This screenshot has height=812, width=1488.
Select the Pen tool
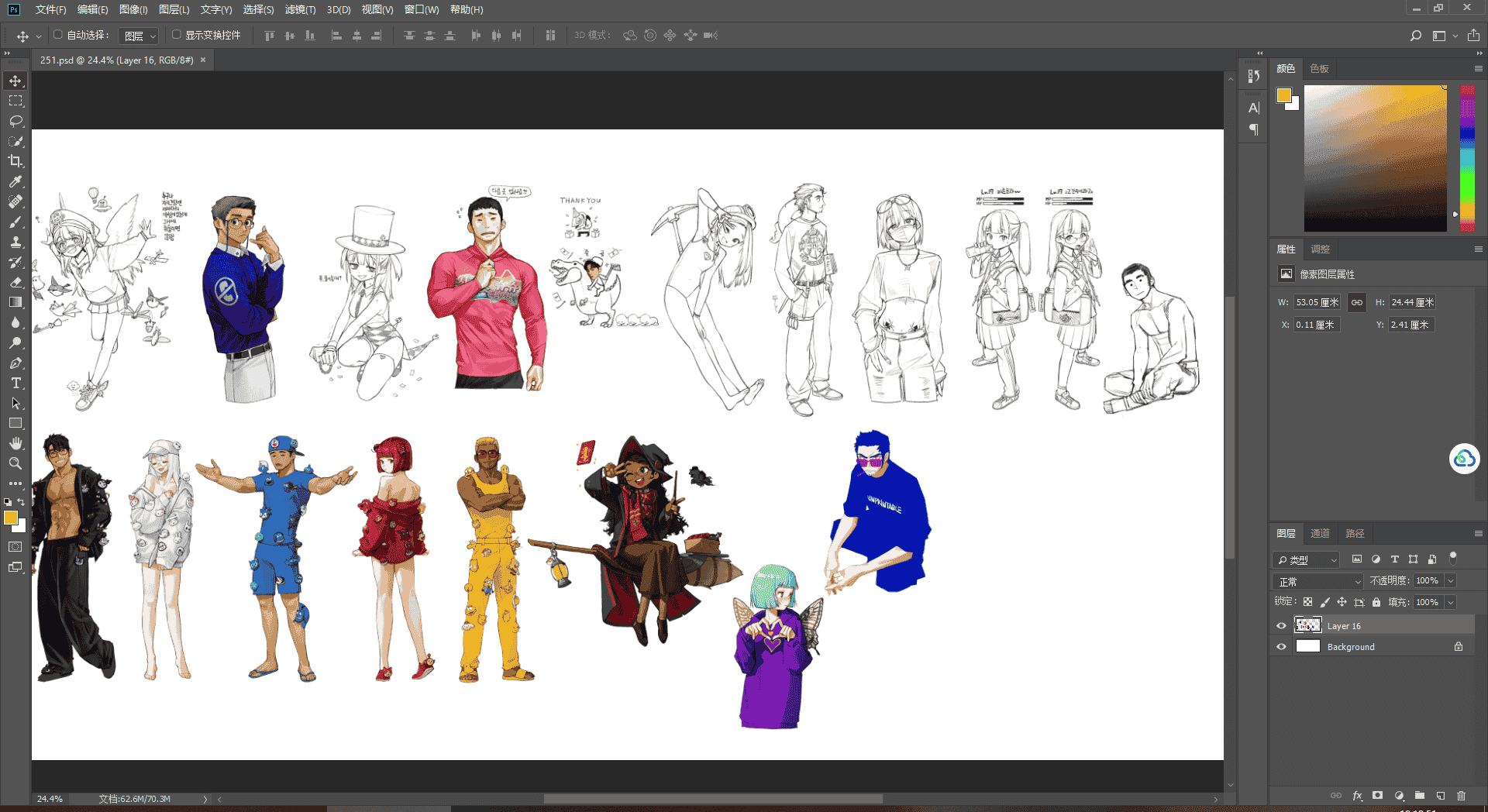[x=15, y=363]
